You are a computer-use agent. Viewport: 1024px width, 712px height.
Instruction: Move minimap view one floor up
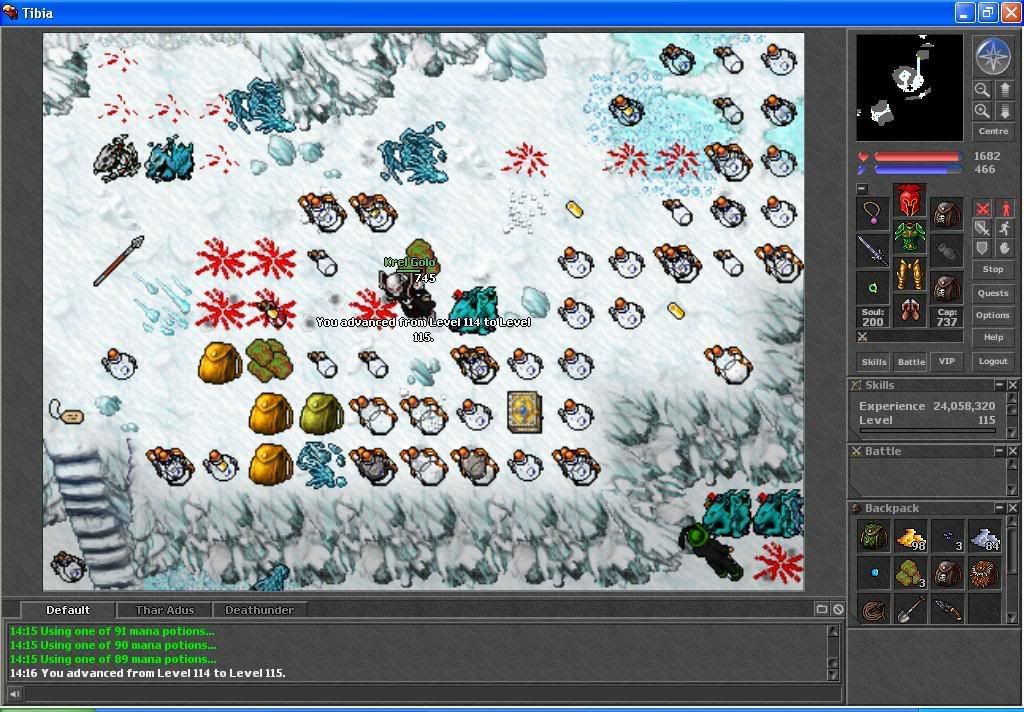click(x=1004, y=89)
